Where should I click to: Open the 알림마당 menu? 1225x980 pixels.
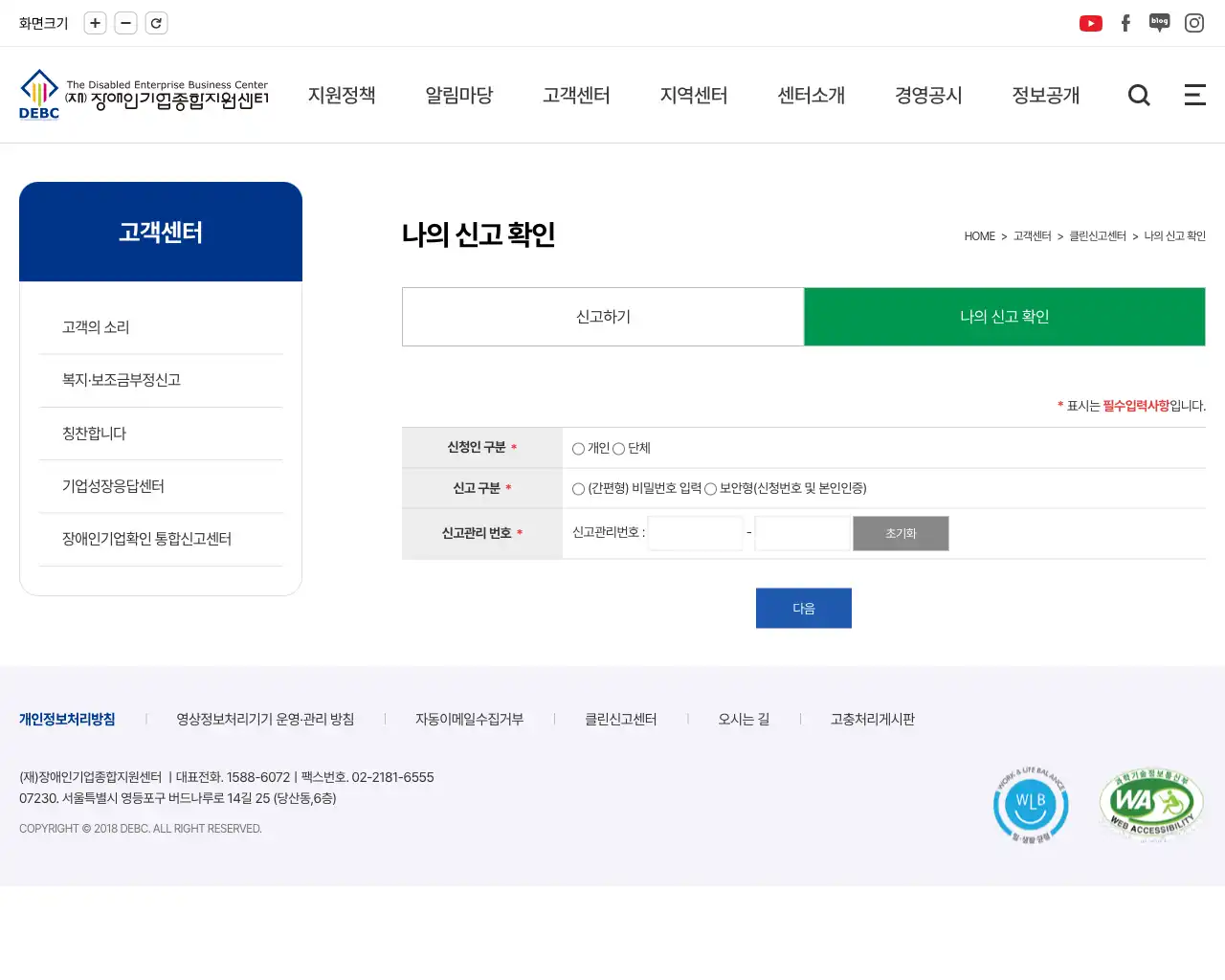[x=459, y=95]
